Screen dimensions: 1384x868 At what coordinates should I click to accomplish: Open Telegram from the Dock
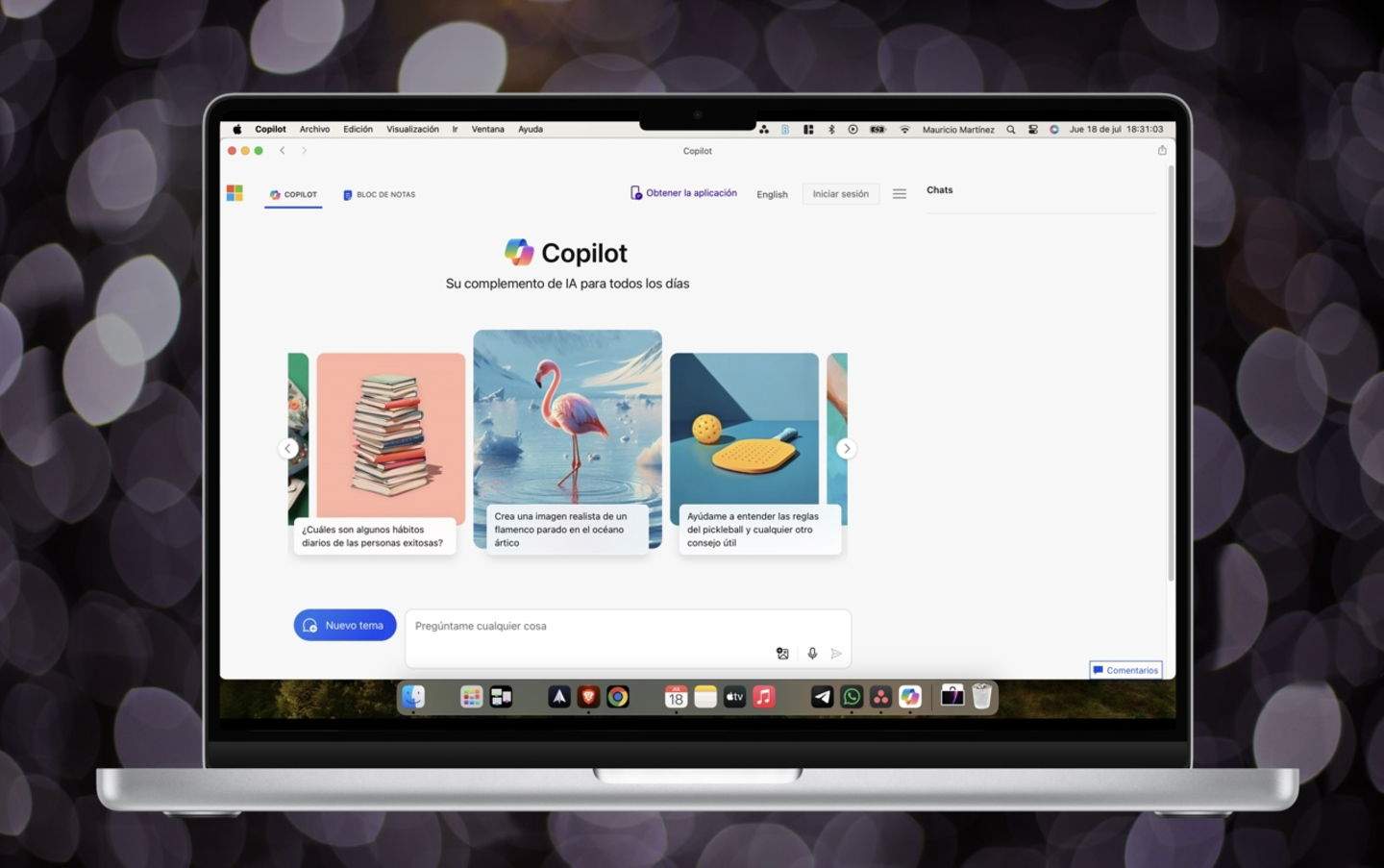(822, 697)
